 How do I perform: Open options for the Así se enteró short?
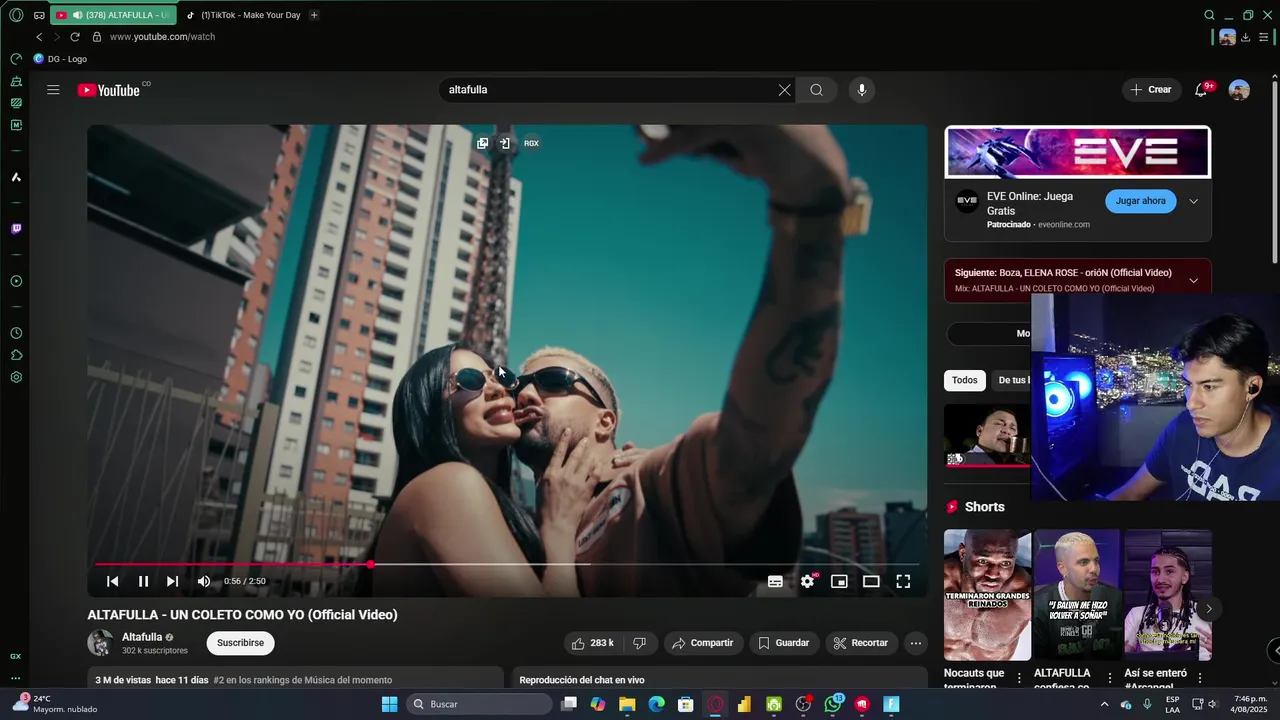(x=1199, y=678)
